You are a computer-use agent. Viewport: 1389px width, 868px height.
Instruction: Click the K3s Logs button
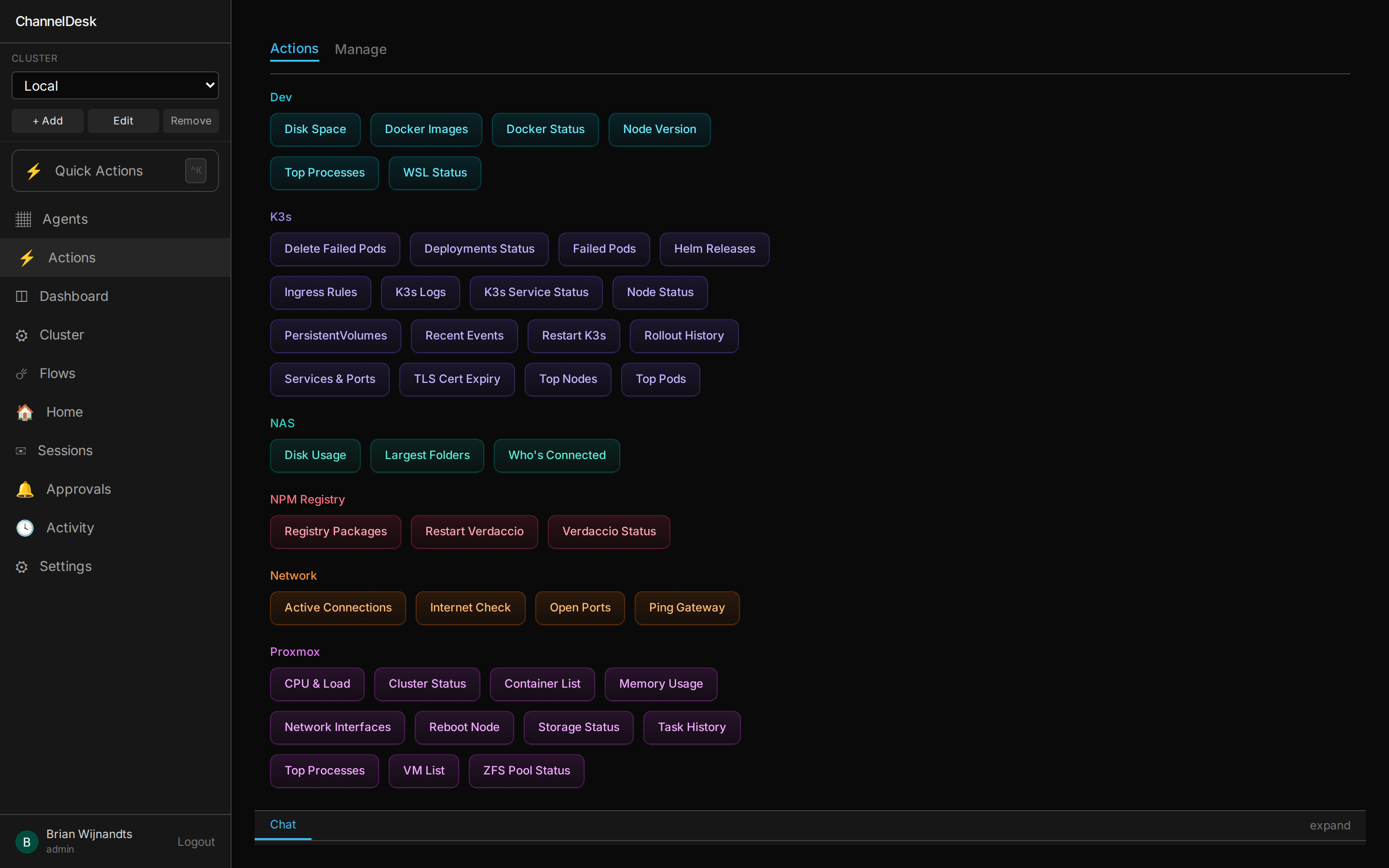[x=420, y=293]
